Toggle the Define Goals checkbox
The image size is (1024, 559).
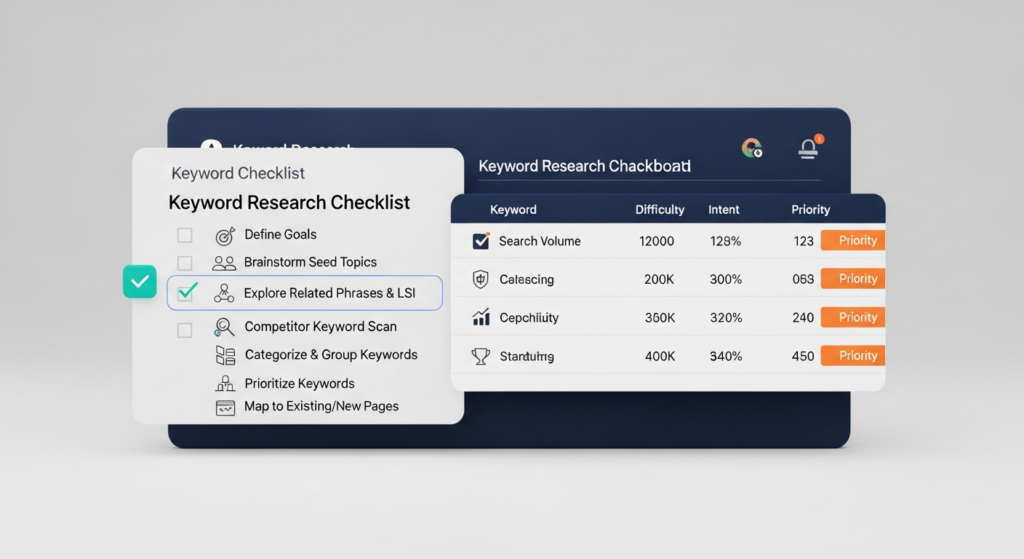185,235
